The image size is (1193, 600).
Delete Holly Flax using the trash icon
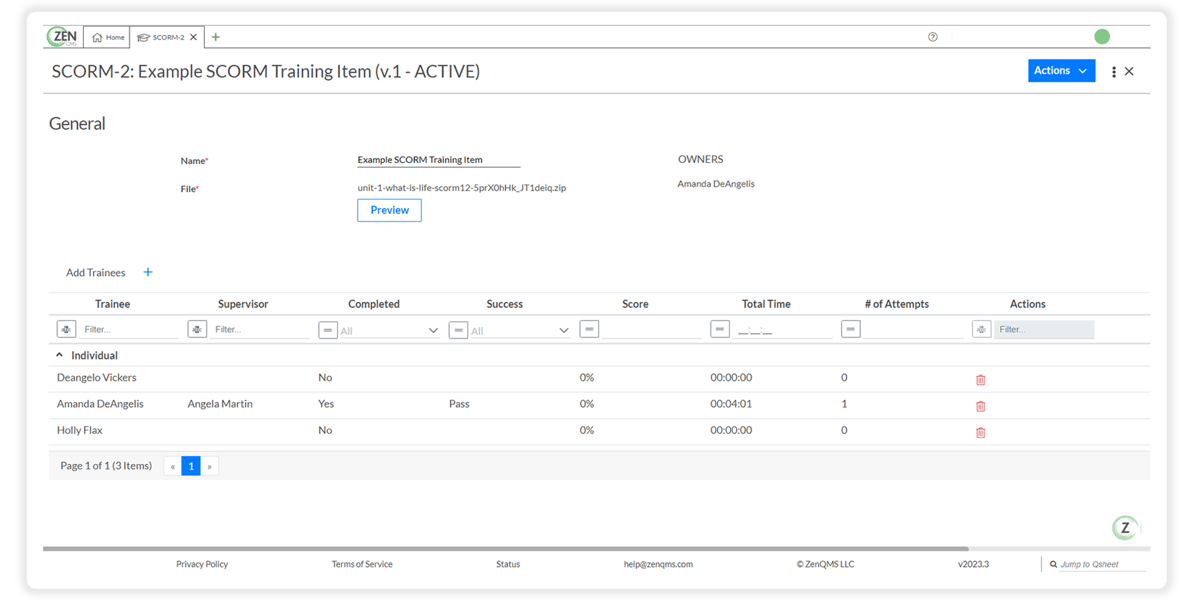(x=980, y=432)
